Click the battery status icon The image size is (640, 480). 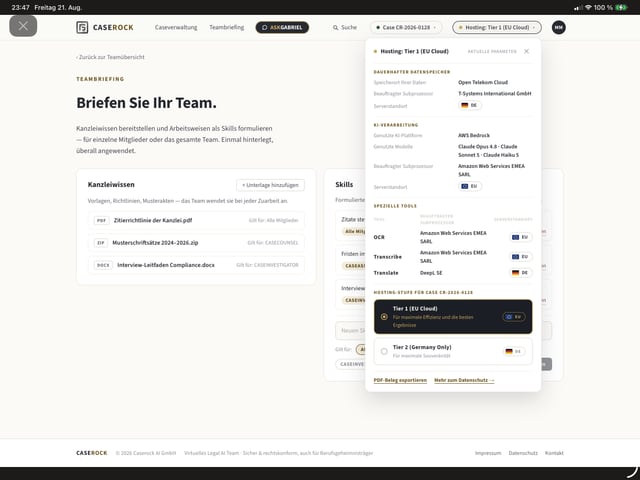[x=622, y=7]
